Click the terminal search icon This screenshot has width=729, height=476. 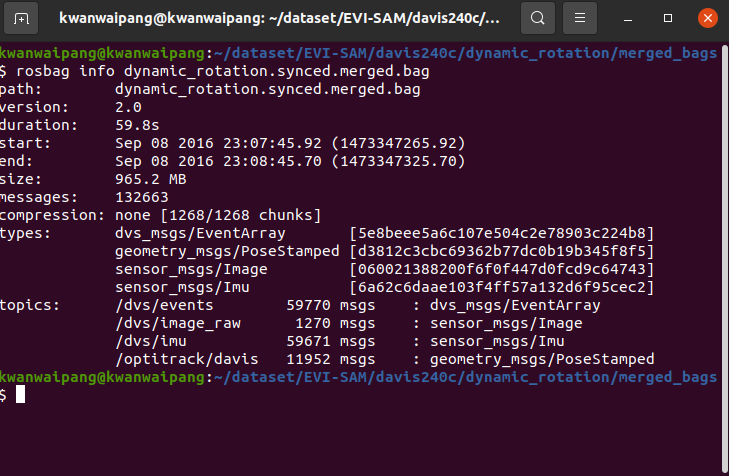(537, 18)
